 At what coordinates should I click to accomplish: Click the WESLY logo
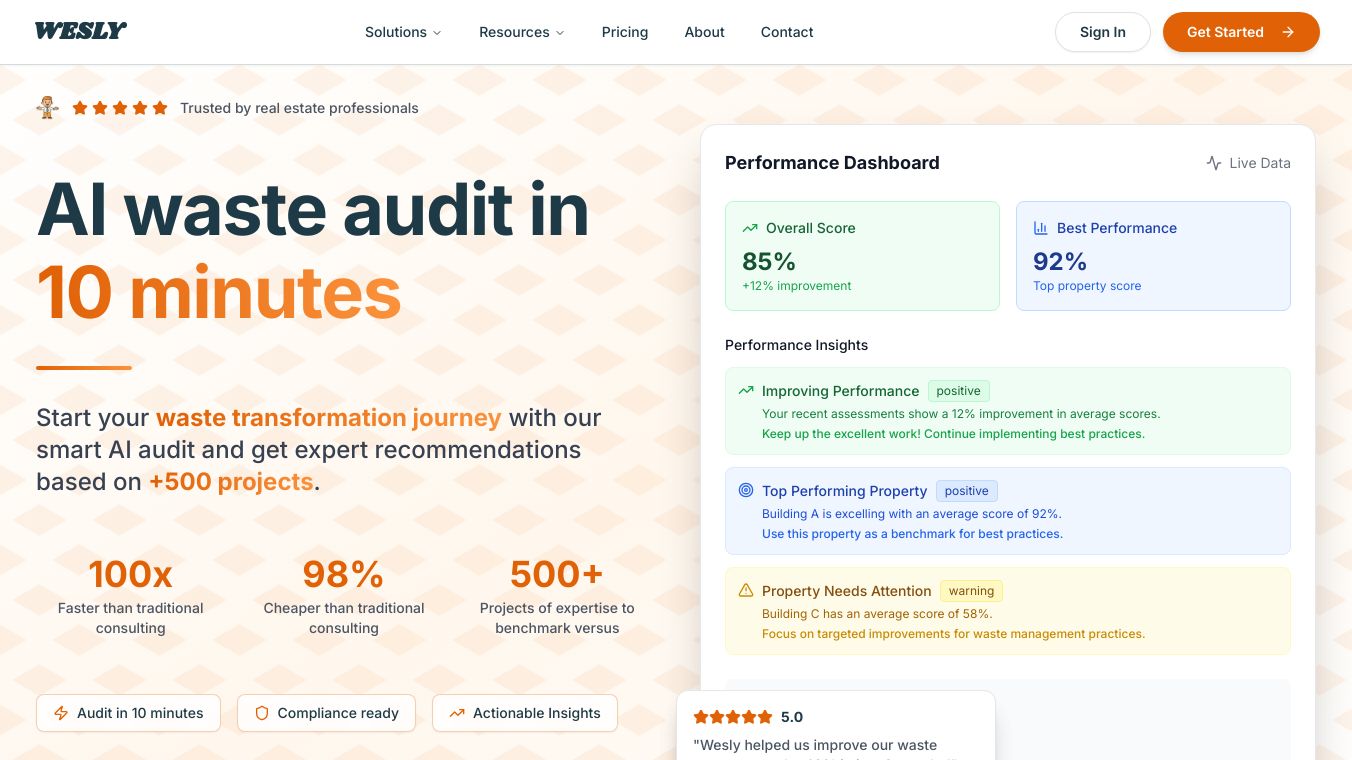pos(81,31)
